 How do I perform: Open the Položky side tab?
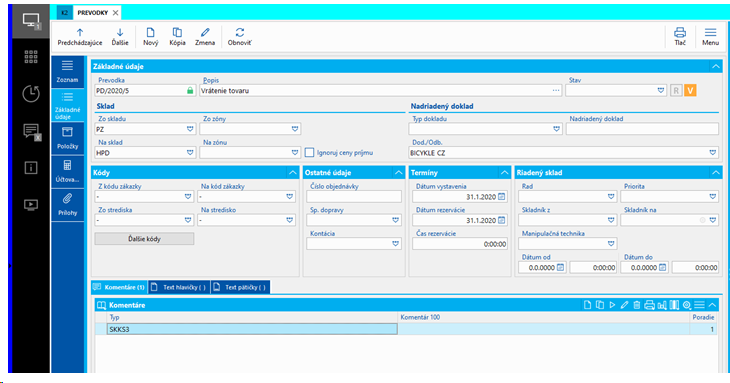[x=68, y=138]
